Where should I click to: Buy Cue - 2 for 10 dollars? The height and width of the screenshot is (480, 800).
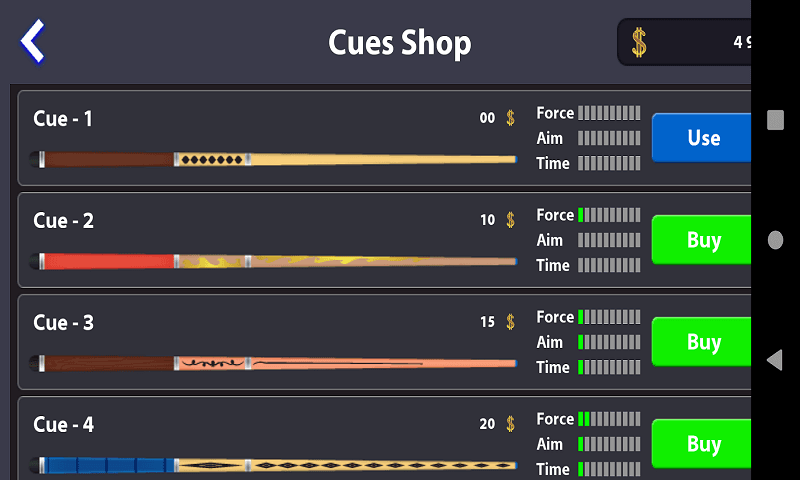(x=702, y=240)
